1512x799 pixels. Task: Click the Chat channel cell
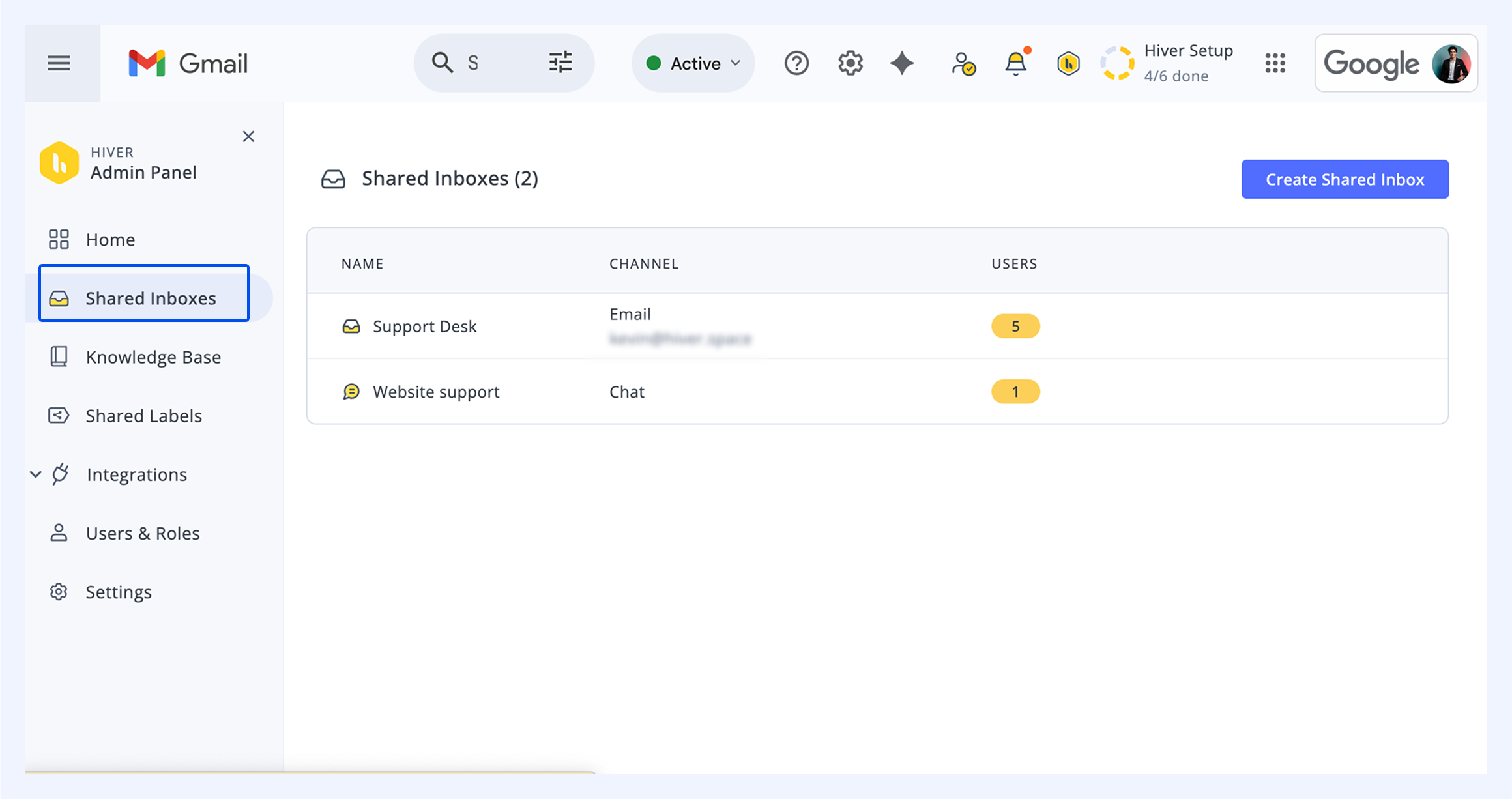(627, 392)
